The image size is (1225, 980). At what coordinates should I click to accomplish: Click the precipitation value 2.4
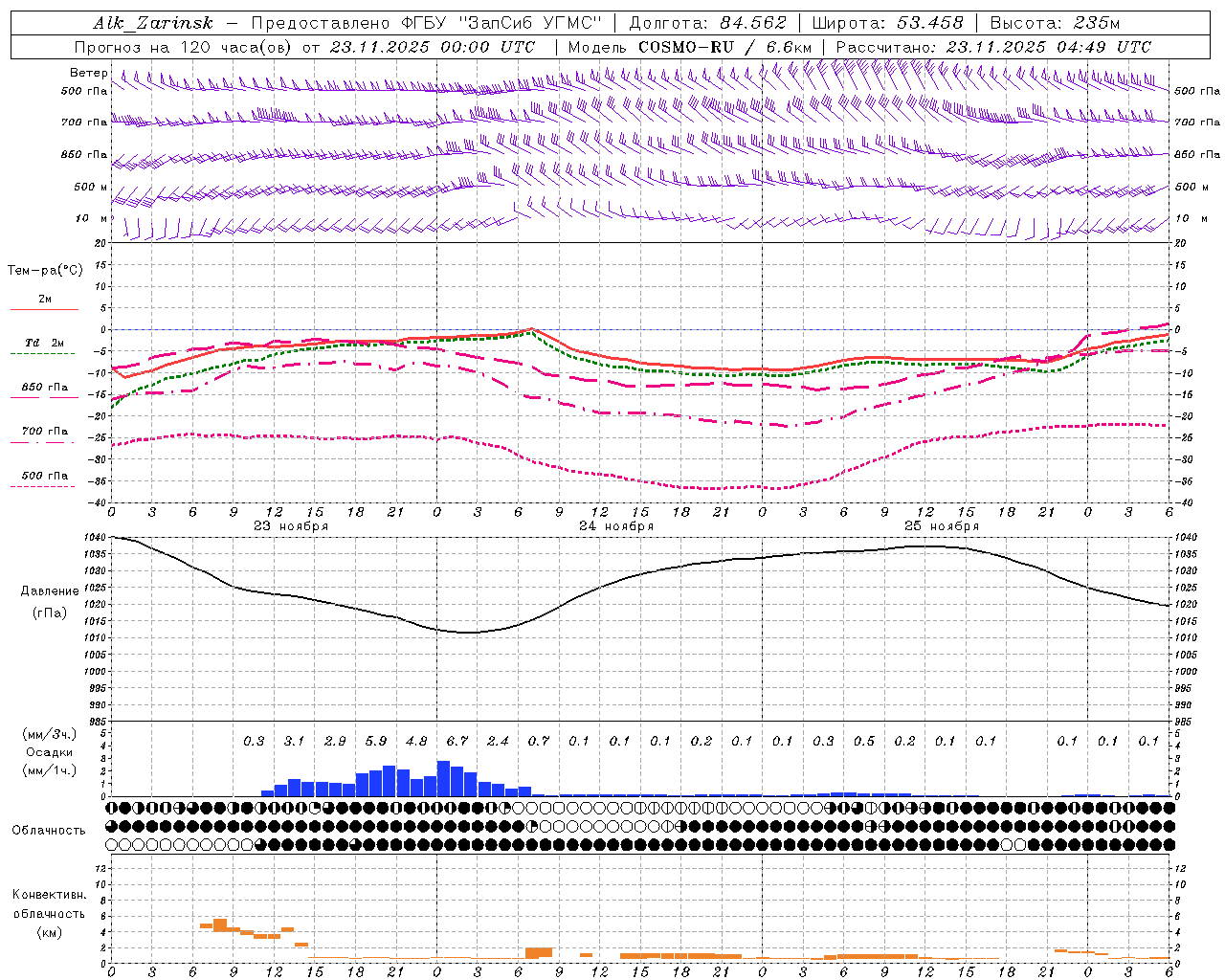point(498,742)
